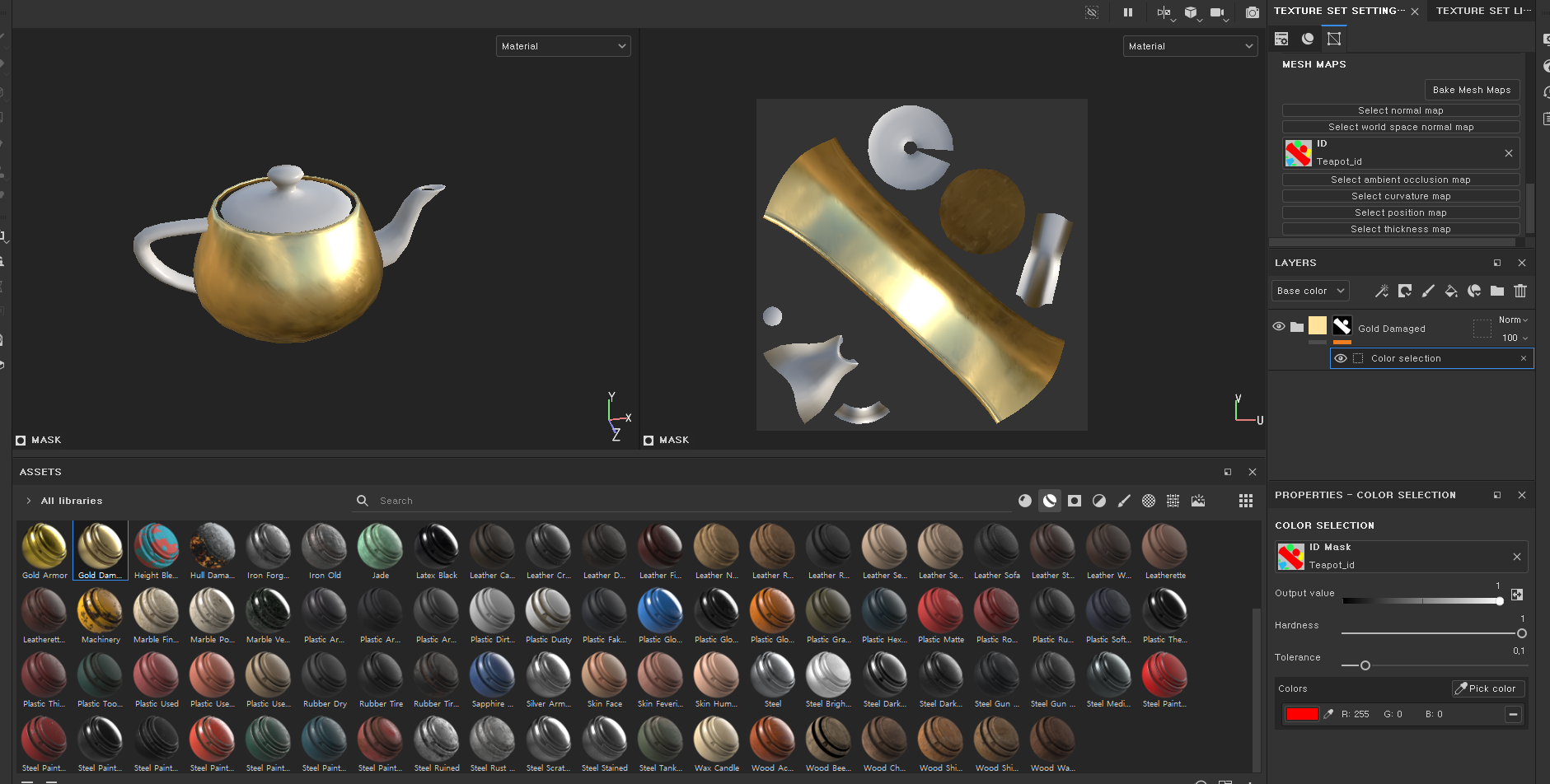Switch assets to grid view icon

tap(1245, 501)
